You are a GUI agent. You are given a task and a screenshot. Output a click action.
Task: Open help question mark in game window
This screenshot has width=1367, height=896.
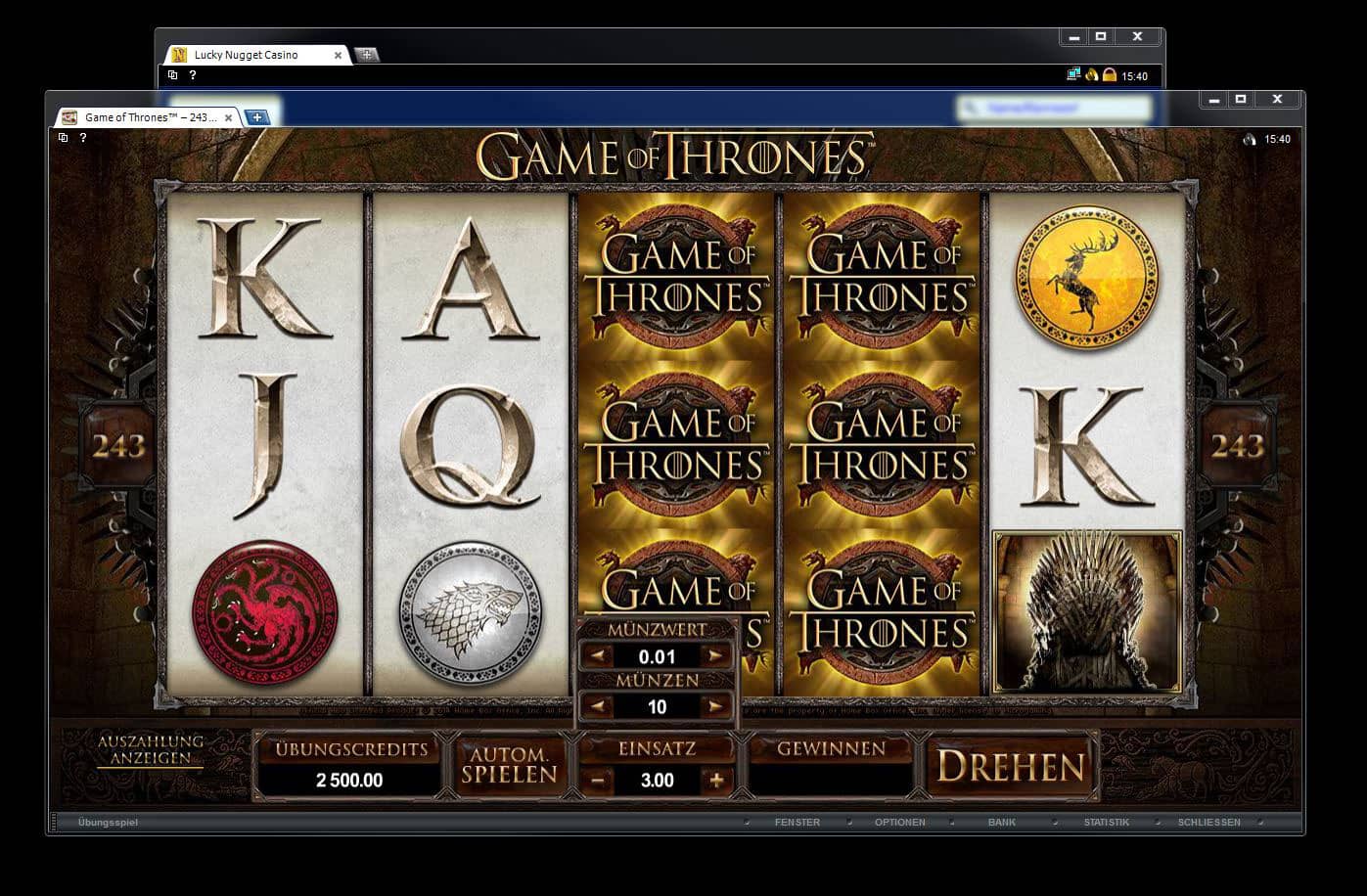coord(83,138)
